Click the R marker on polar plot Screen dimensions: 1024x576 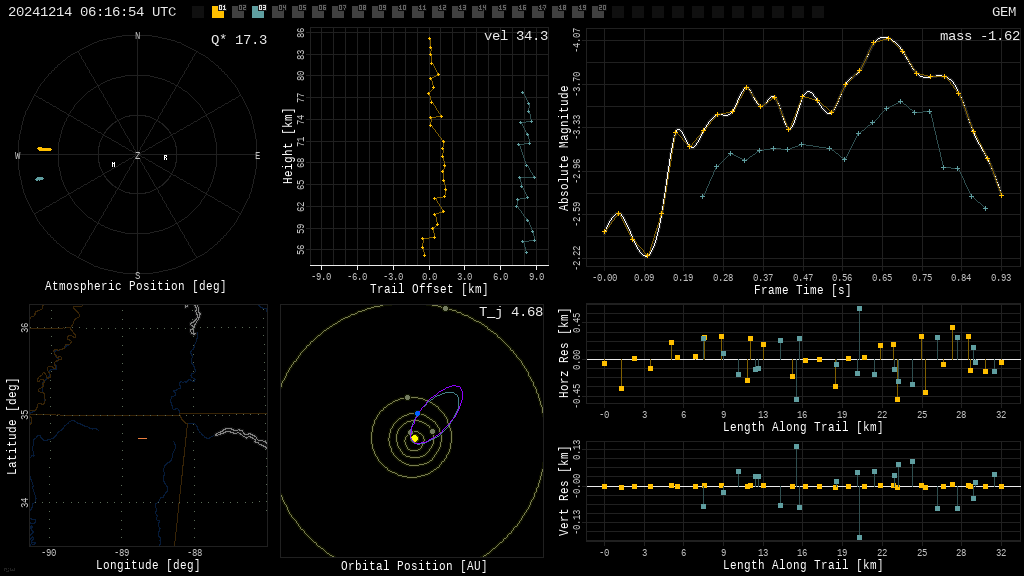(x=166, y=158)
